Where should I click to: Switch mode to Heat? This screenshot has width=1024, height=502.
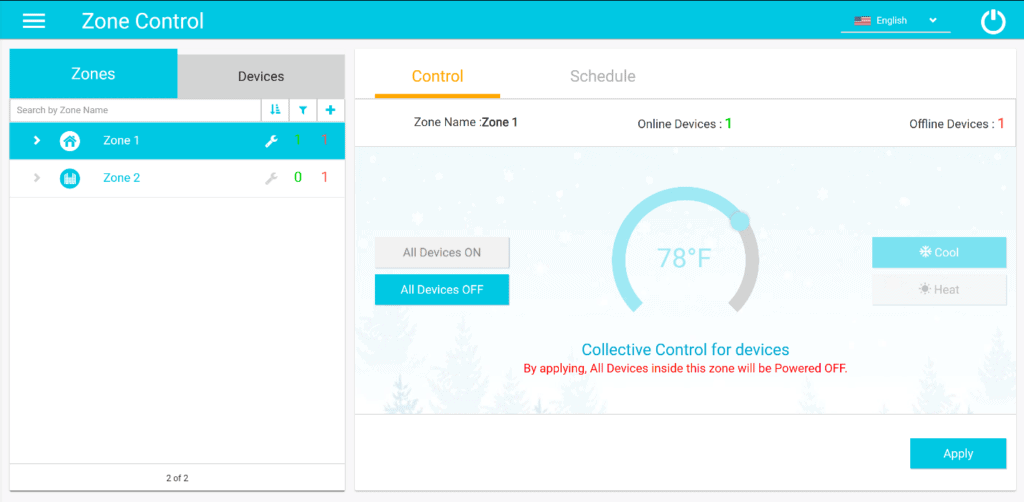[x=938, y=290]
